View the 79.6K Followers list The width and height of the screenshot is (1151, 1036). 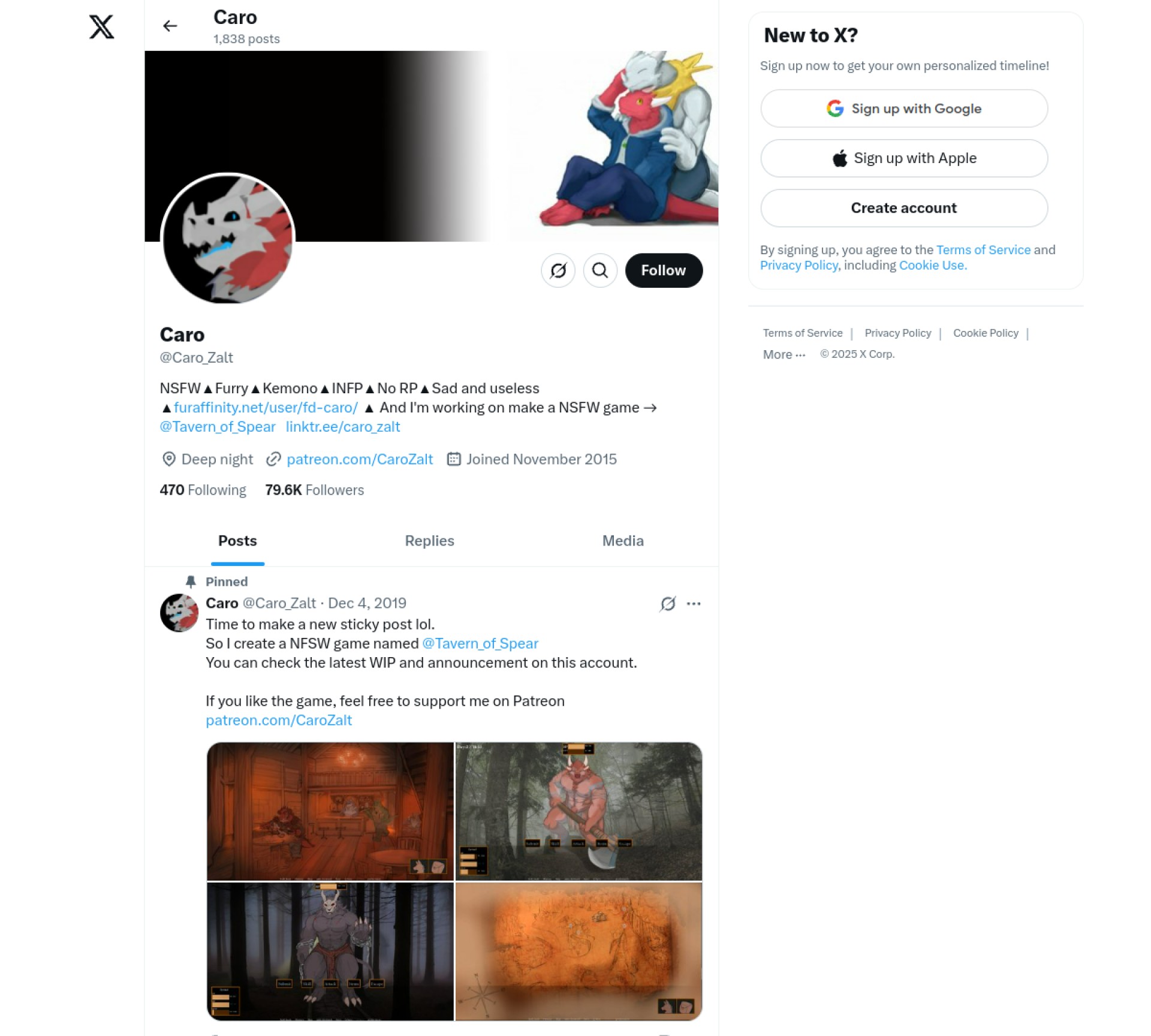(314, 490)
